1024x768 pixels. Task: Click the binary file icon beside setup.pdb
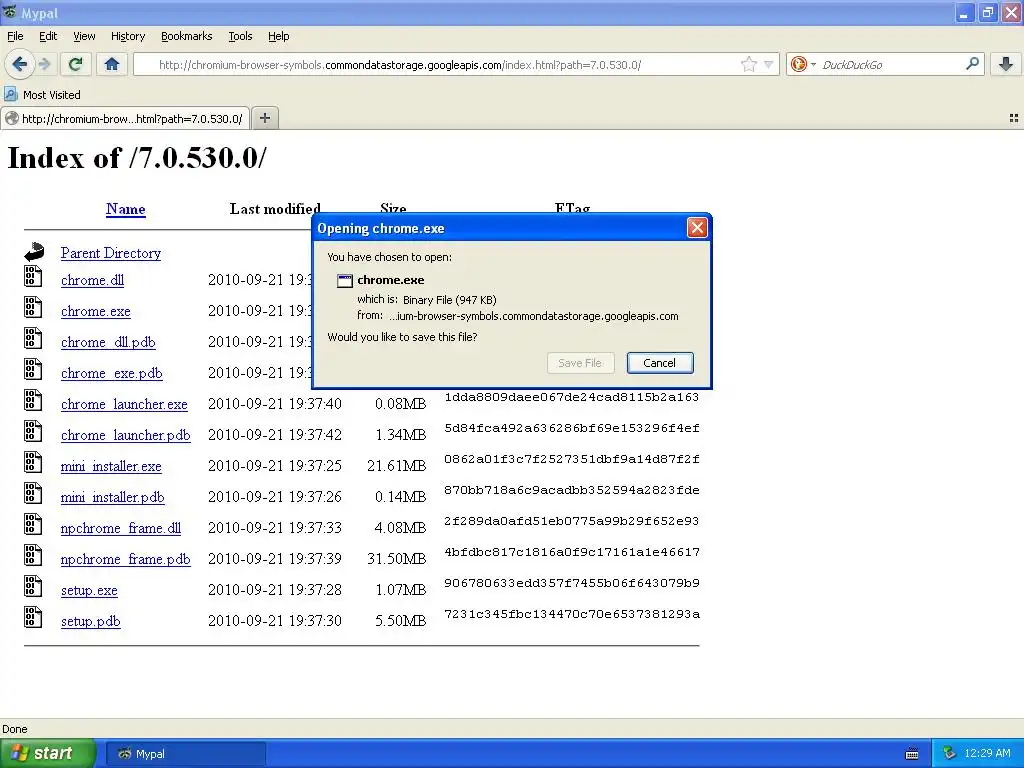coord(33,617)
